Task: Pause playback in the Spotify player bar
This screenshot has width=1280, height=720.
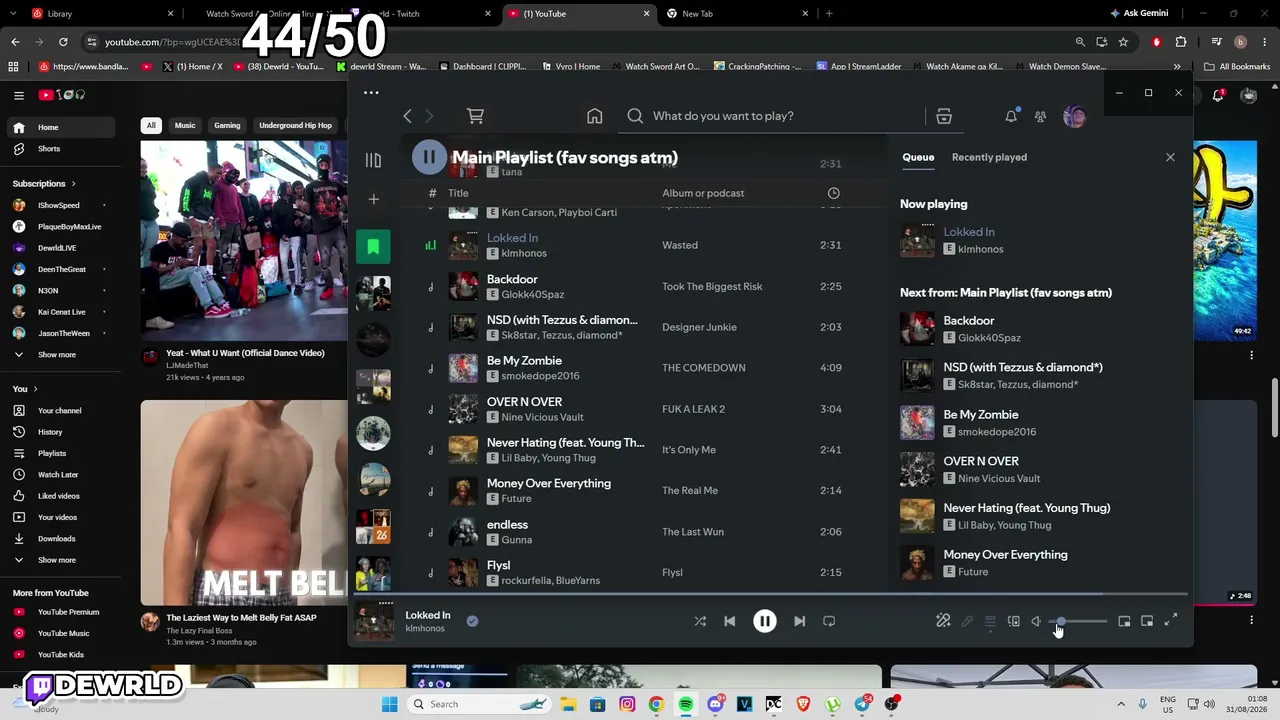Action: pos(764,621)
